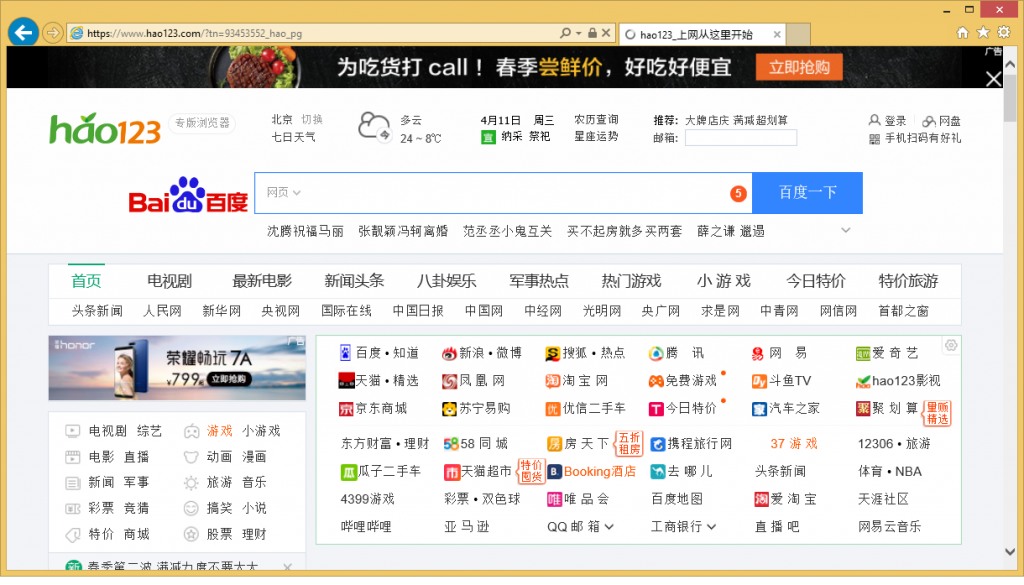The width and height of the screenshot is (1024, 585).
Task: Open the 网页 search type dropdown
Action: pyautogui.click(x=283, y=192)
